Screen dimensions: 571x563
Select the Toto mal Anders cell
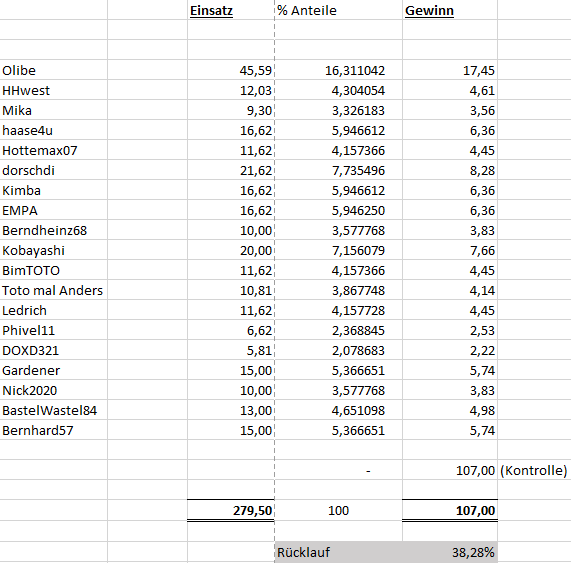tap(54, 290)
